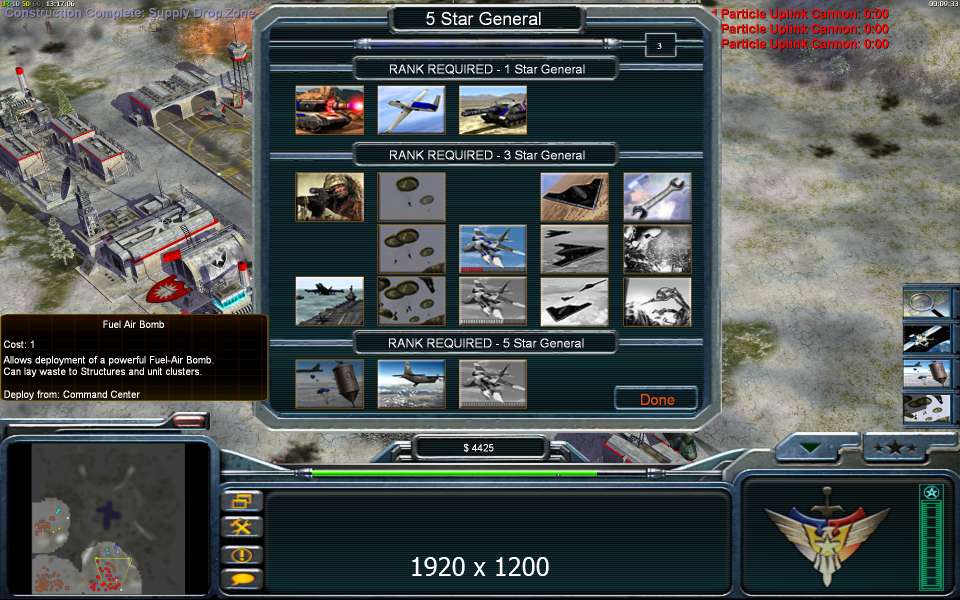Click the 'Fuel Air Bomb' tooltip title

click(133, 324)
